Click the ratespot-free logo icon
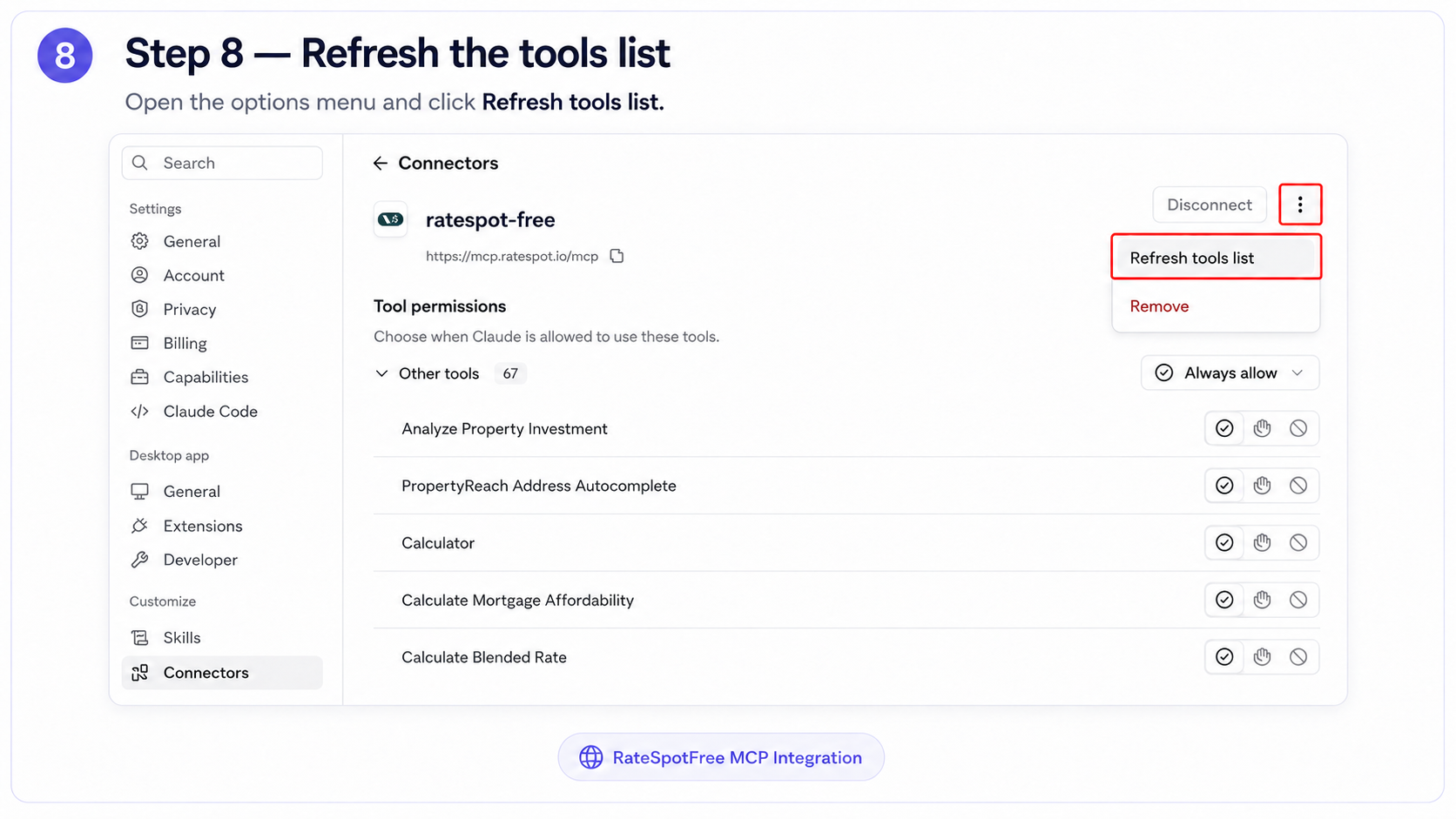 [x=391, y=219]
